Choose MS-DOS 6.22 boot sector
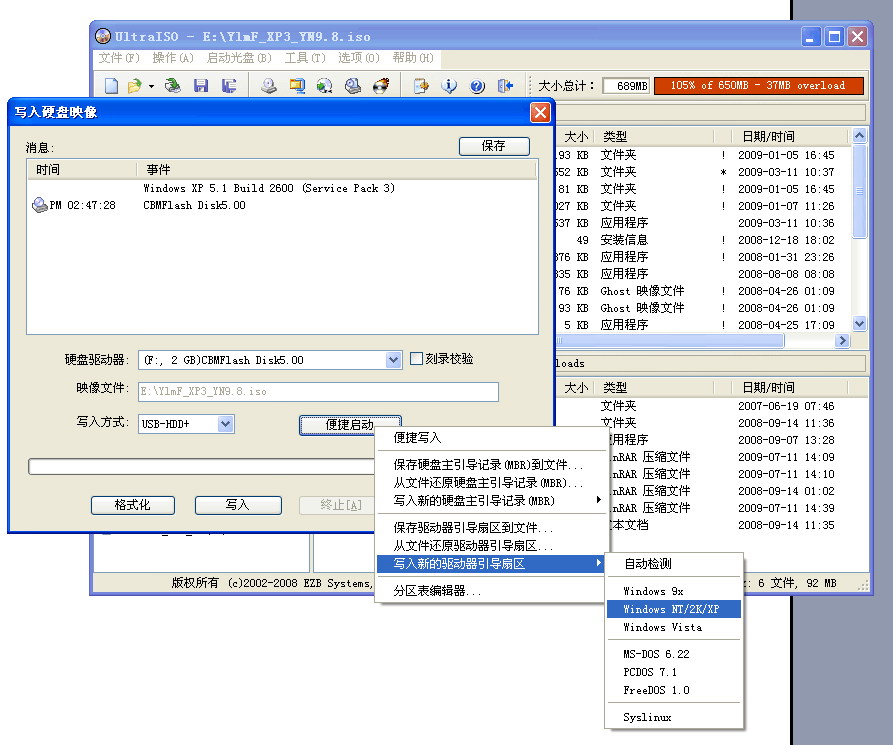 [x=674, y=654]
